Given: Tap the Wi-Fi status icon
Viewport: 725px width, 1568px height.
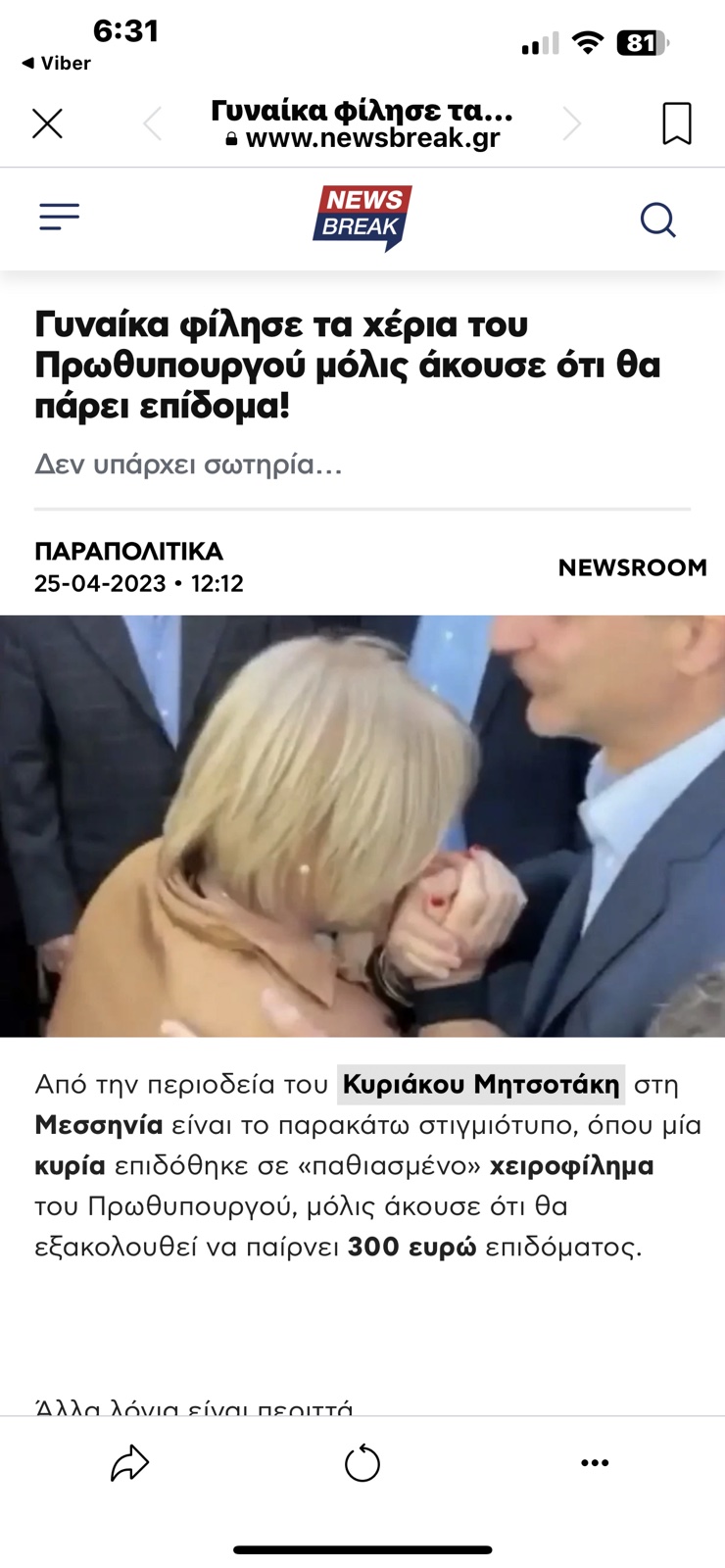Looking at the screenshot, I should click(588, 42).
